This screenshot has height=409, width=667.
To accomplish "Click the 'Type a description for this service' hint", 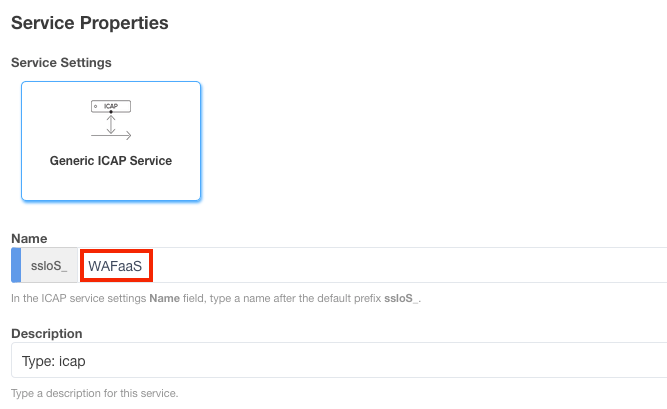I will pos(94,393).
